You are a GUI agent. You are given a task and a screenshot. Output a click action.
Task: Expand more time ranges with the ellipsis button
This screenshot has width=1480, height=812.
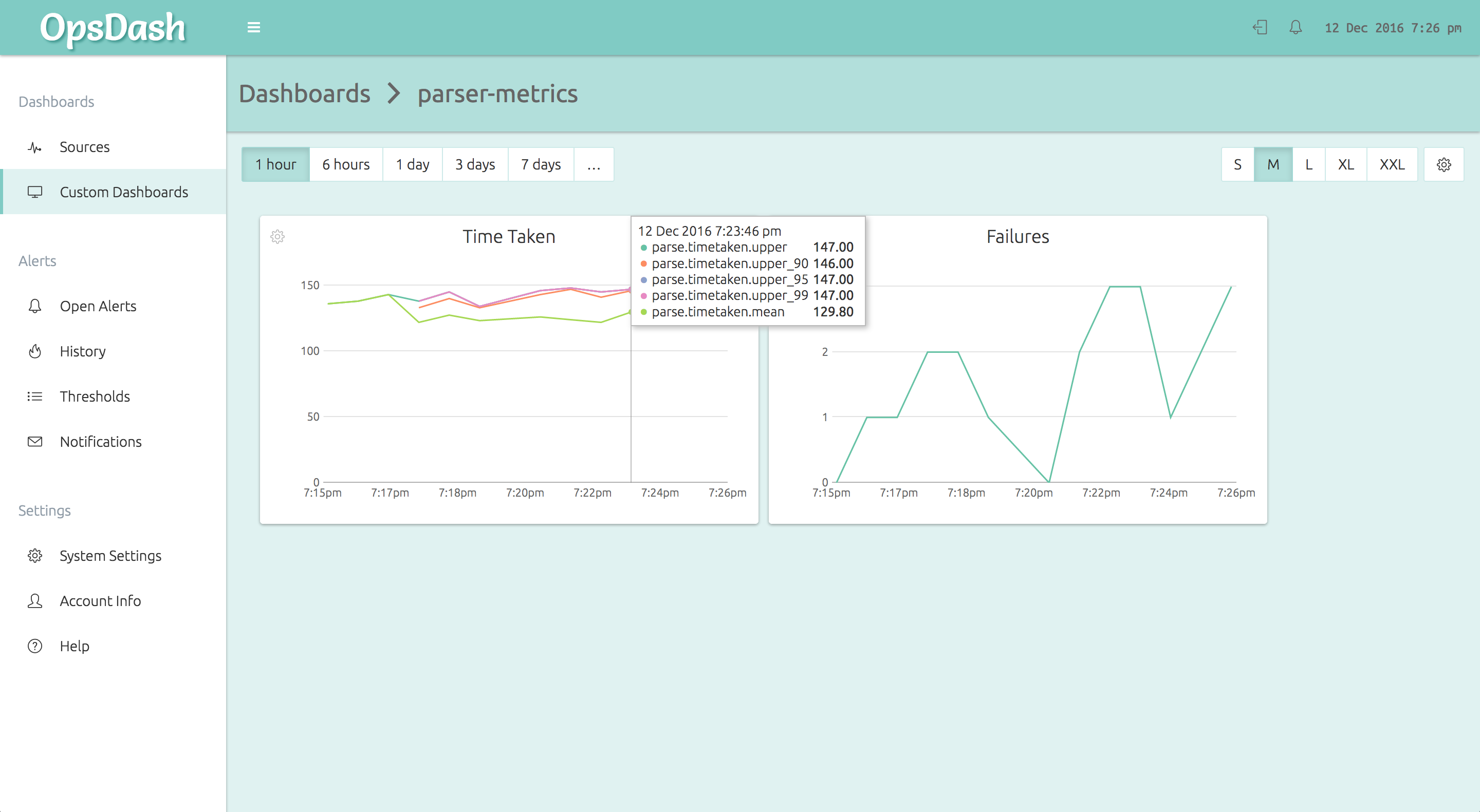tap(594, 164)
